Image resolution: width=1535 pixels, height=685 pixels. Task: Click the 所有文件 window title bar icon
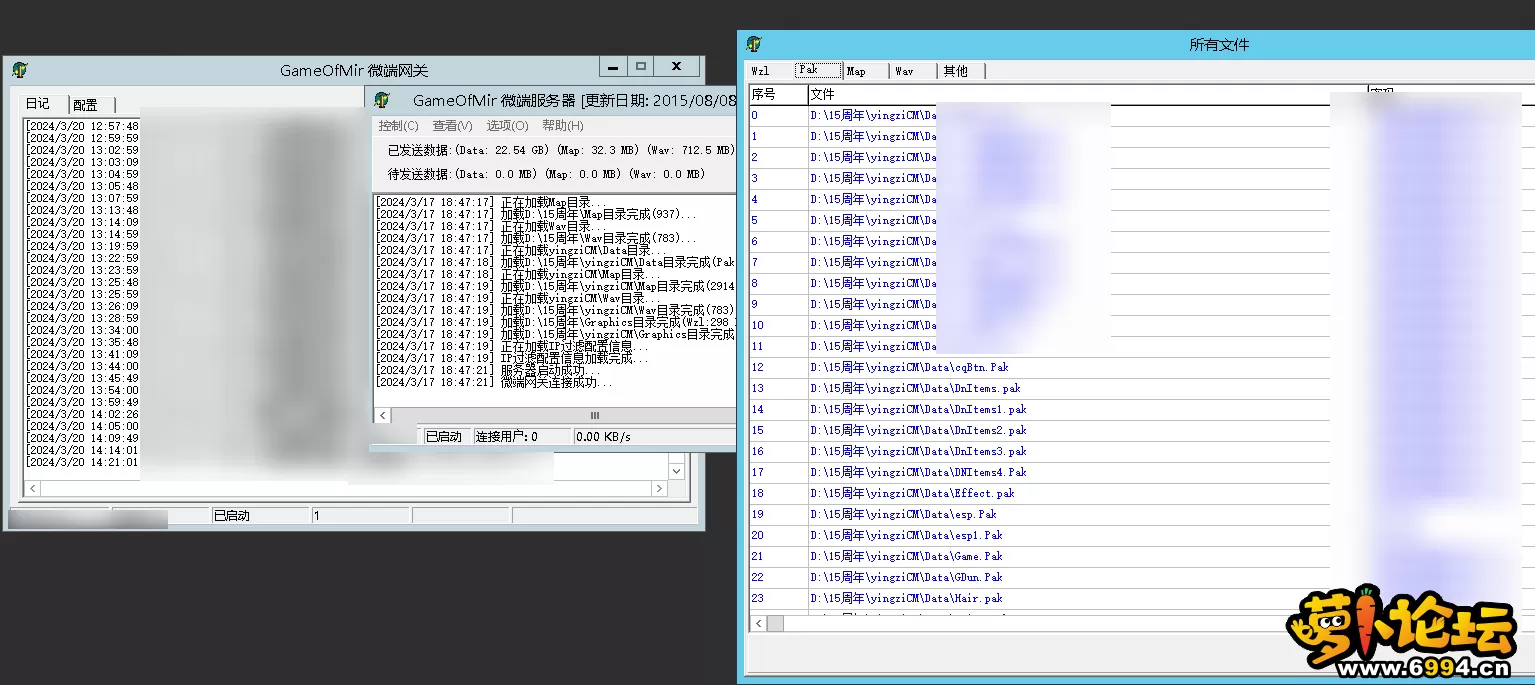754,44
